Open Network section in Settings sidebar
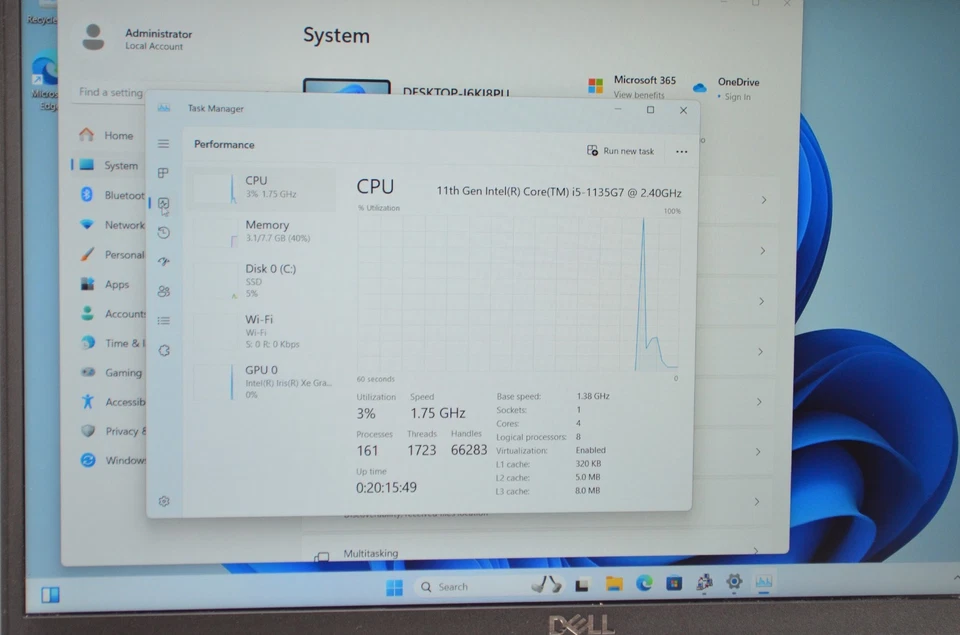 [111, 225]
